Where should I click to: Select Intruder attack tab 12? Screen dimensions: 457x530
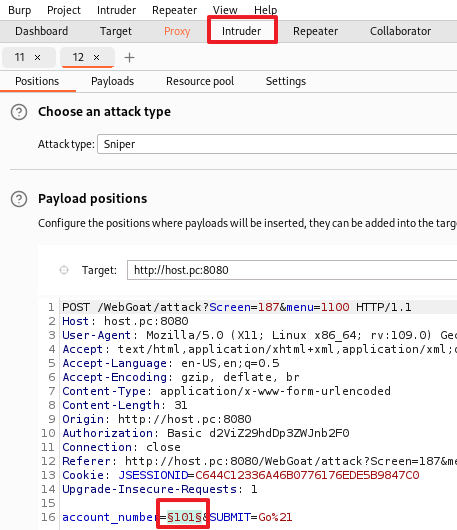[x=78, y=57]
